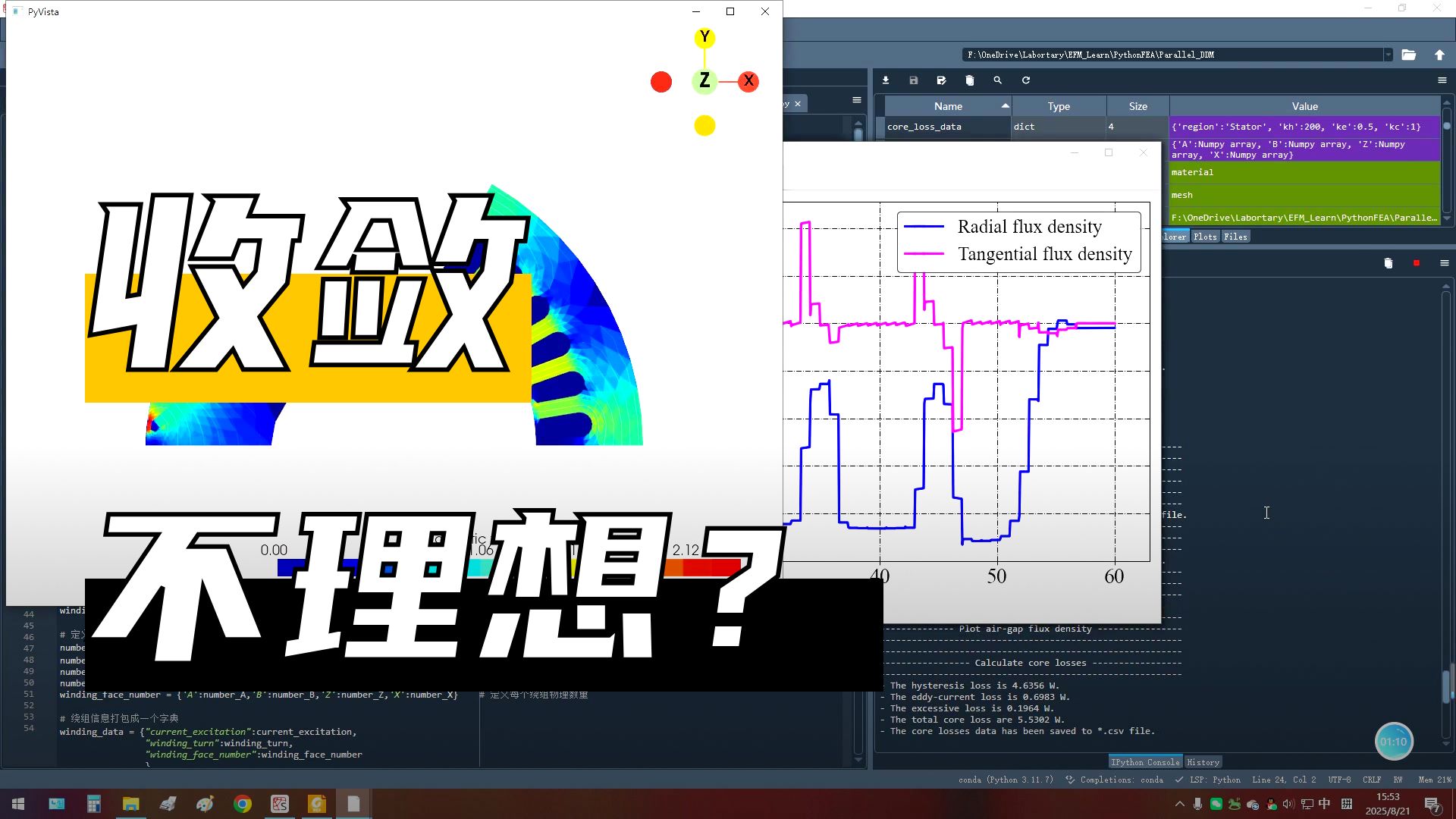Screen dimensions: 1456x819
Task: Open the IPython Console options menu
Action: tap(1444, 263)
